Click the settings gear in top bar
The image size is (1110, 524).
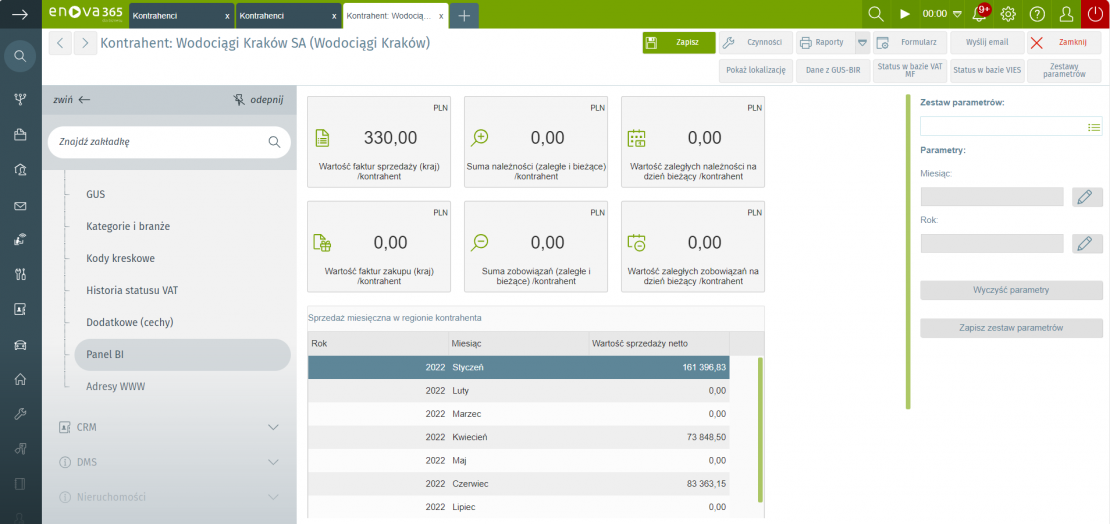click(x=1008, y=14)
